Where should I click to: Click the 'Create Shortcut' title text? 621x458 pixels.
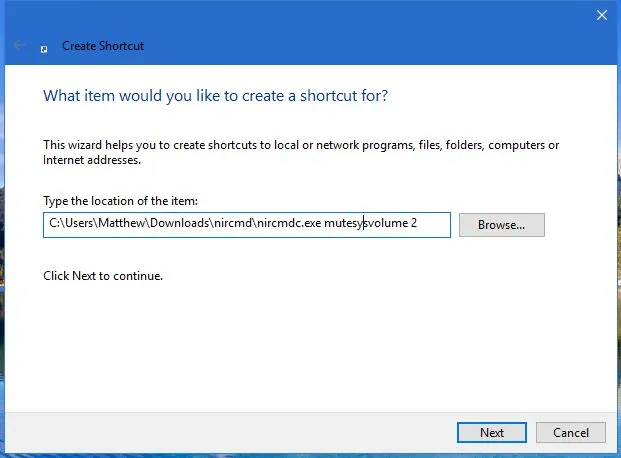pyautogui.click(x=103, y=46)
